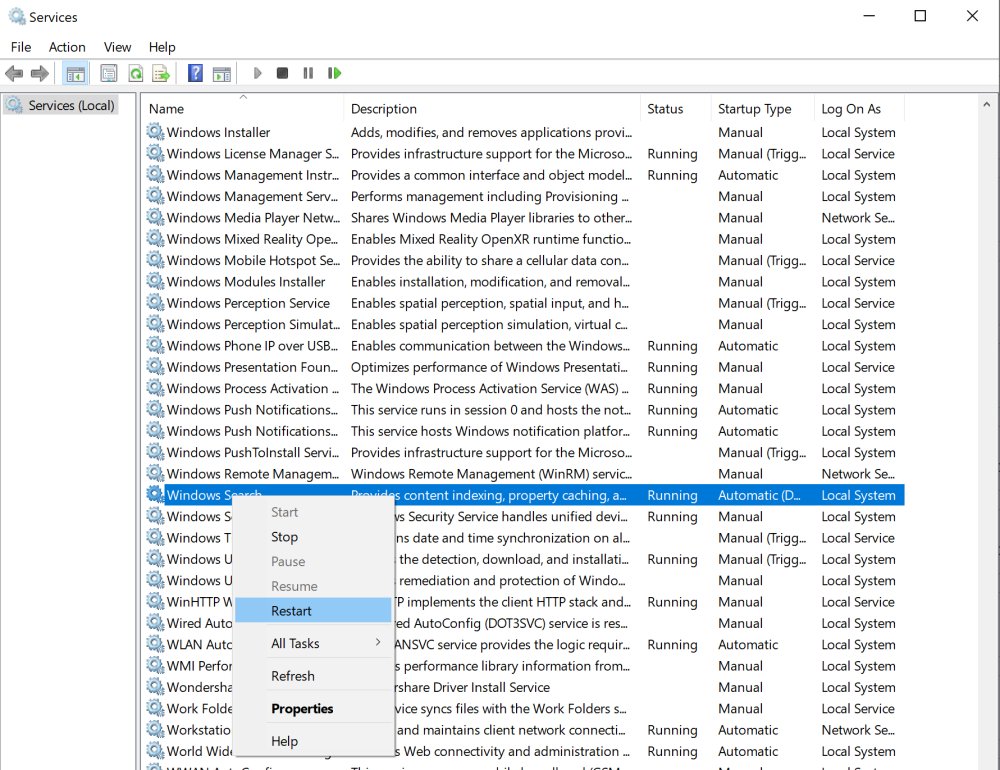Click the Stop Service square icon
Screen dimensions: 1000x770
coord(283,73)
